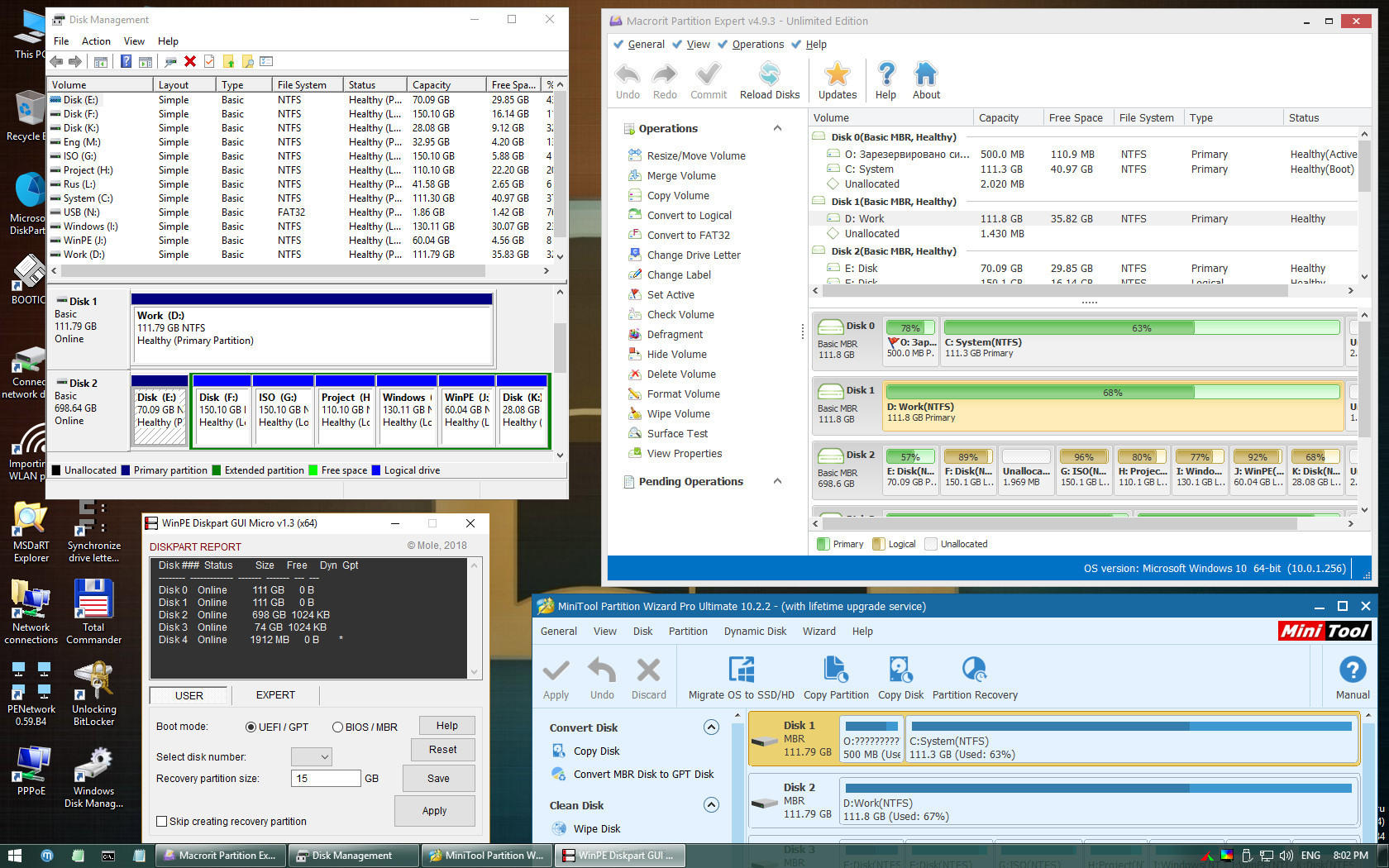Click Redo icon in Macrorit toolbar

pos(665,75)
